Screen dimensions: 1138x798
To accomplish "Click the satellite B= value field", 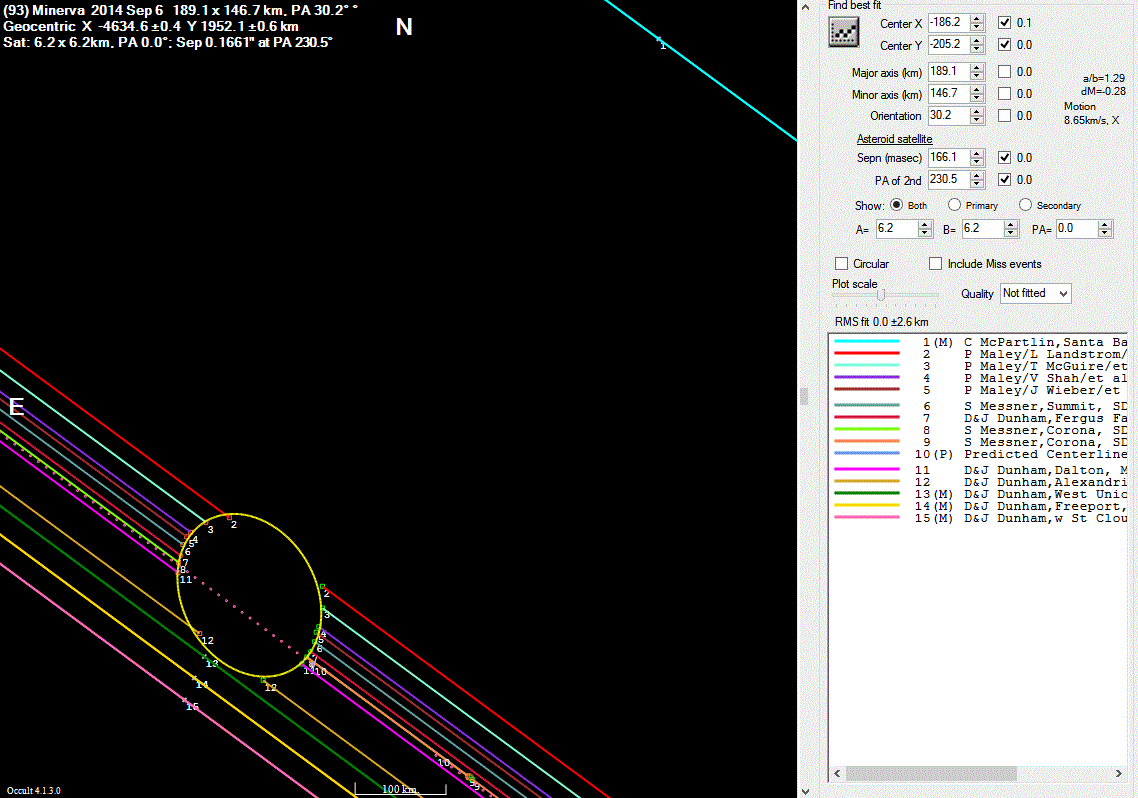I will (983, 229).
